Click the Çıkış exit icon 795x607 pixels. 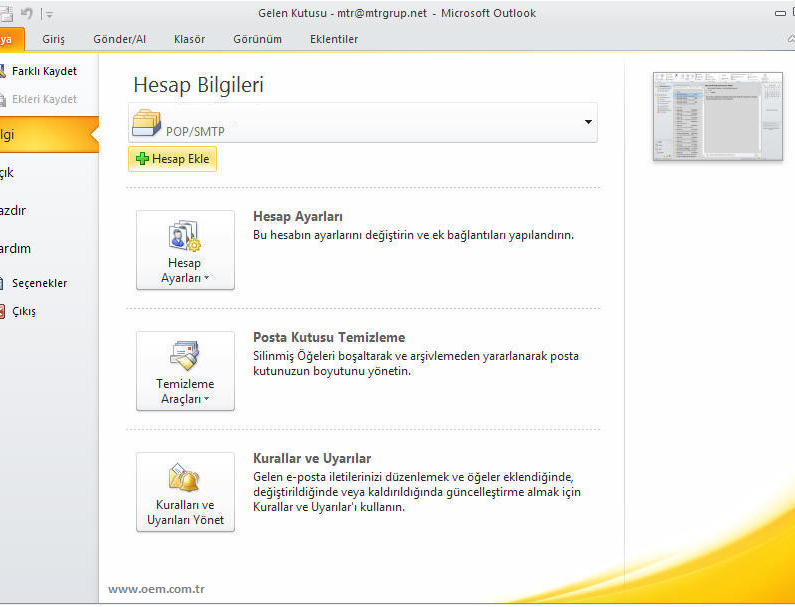2,311
